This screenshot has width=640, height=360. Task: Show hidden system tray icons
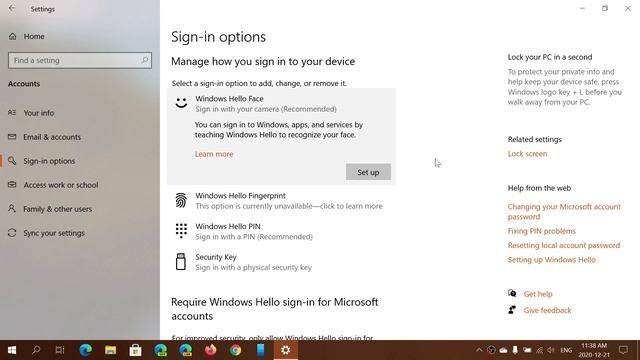click(479, 350)
